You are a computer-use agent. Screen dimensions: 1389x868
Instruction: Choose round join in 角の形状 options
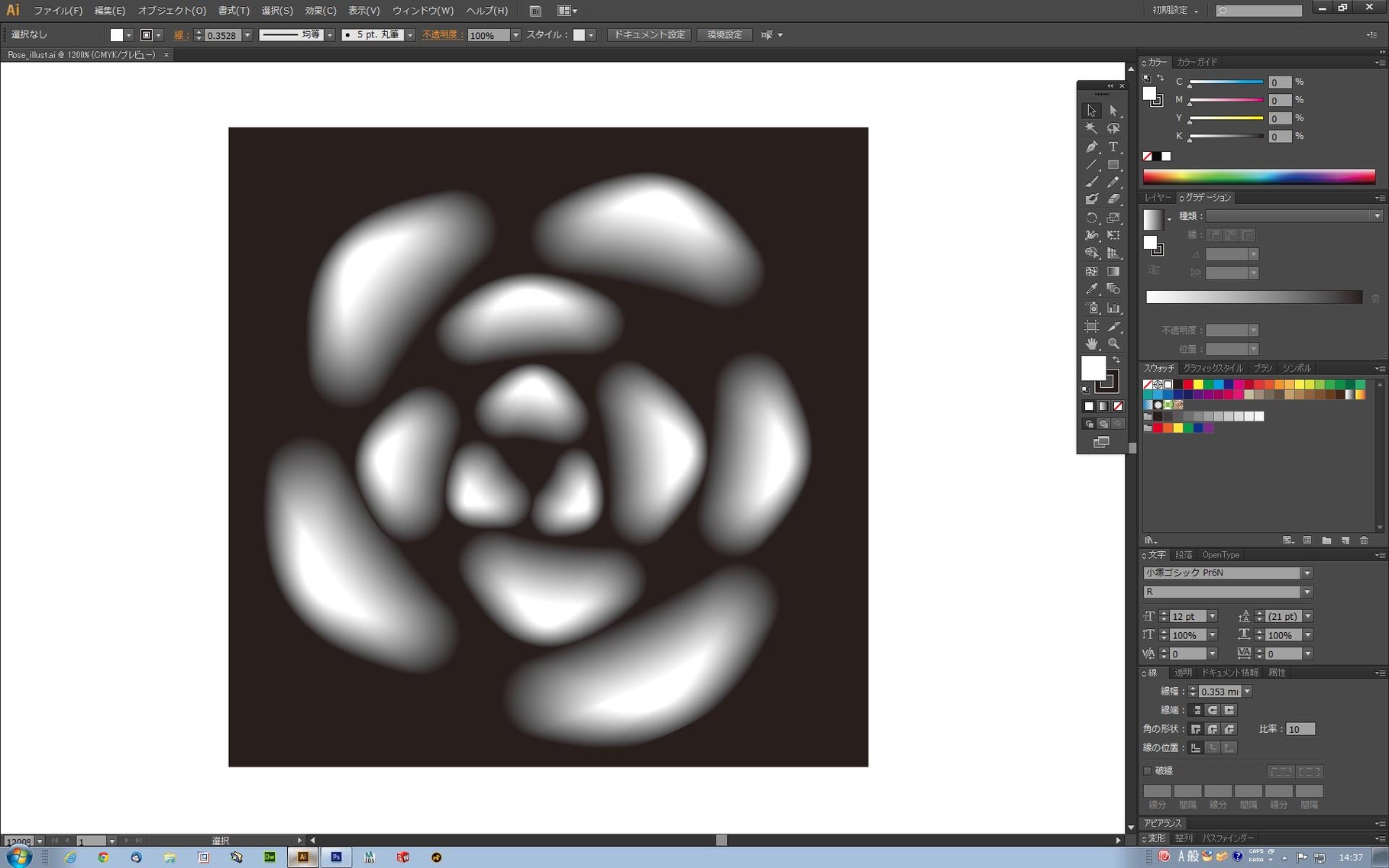pyautogui.click(x=1213, y=729)
